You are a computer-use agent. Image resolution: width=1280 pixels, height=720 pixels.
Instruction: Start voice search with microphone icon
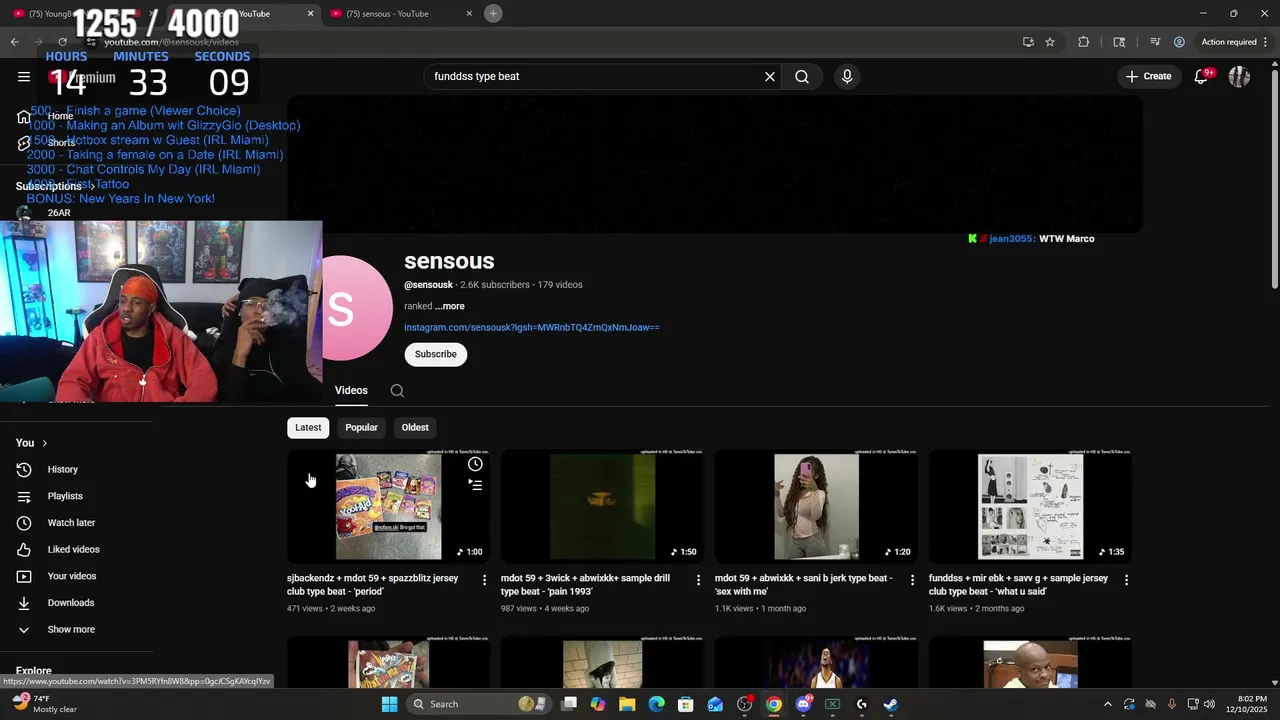[x=847, y=76]
